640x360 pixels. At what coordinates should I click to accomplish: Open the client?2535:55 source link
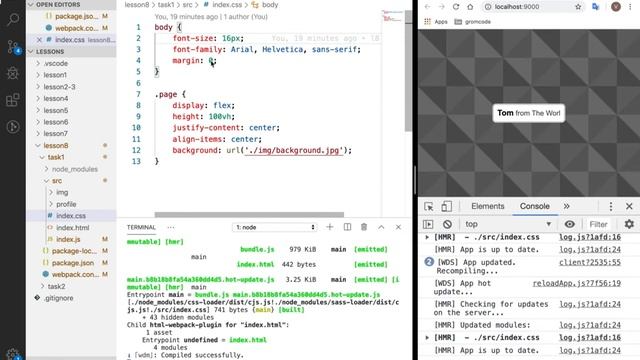[590, 262]
